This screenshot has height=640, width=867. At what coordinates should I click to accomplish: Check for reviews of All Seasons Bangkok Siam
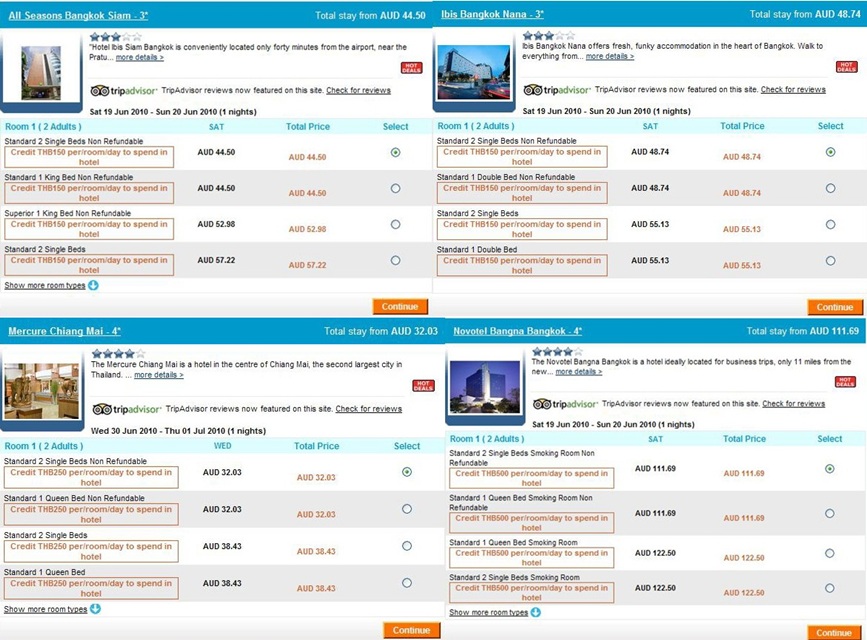click(x=358, y=90)
